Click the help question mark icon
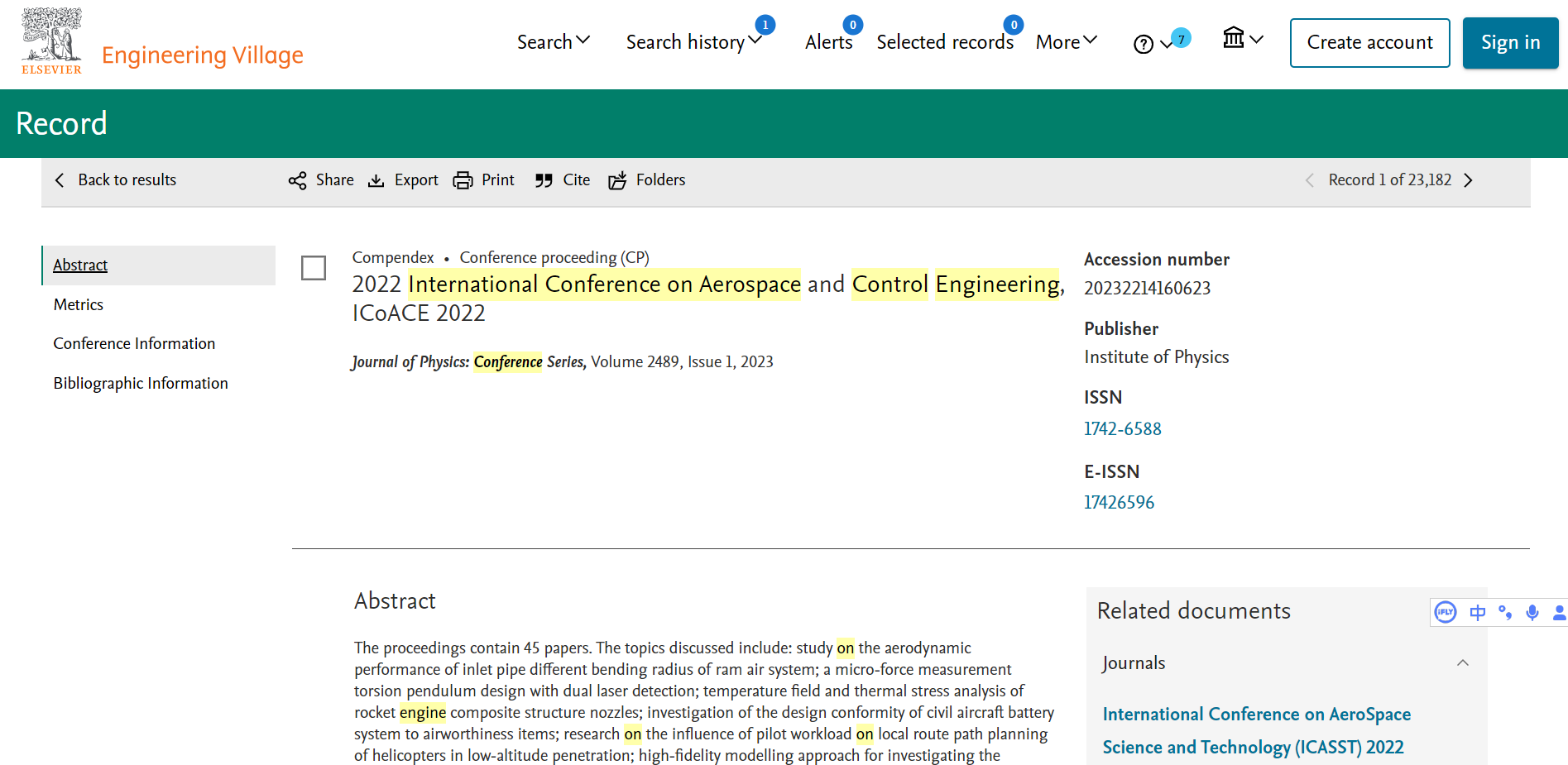This screenshot has width=1568, height=765. (x=1144, y=44)
